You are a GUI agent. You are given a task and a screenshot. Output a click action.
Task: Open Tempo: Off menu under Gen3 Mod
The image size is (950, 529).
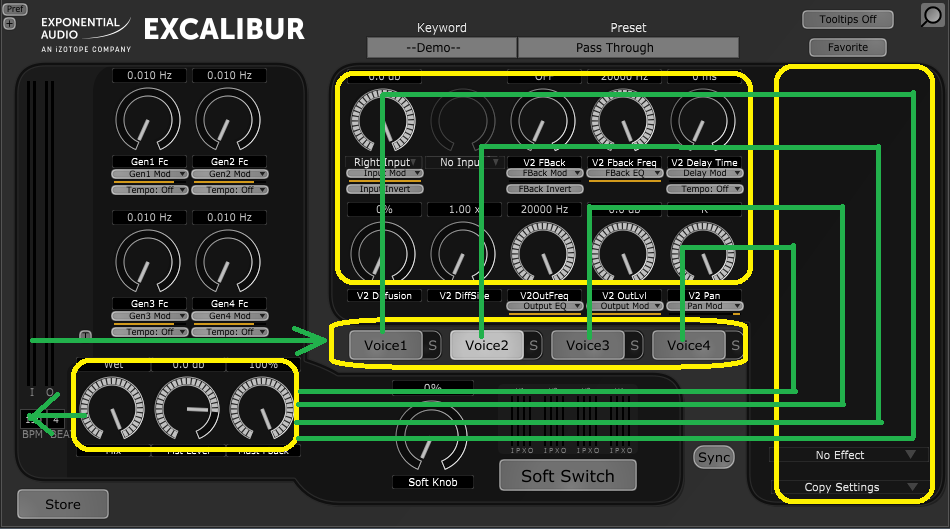point(150,331)
